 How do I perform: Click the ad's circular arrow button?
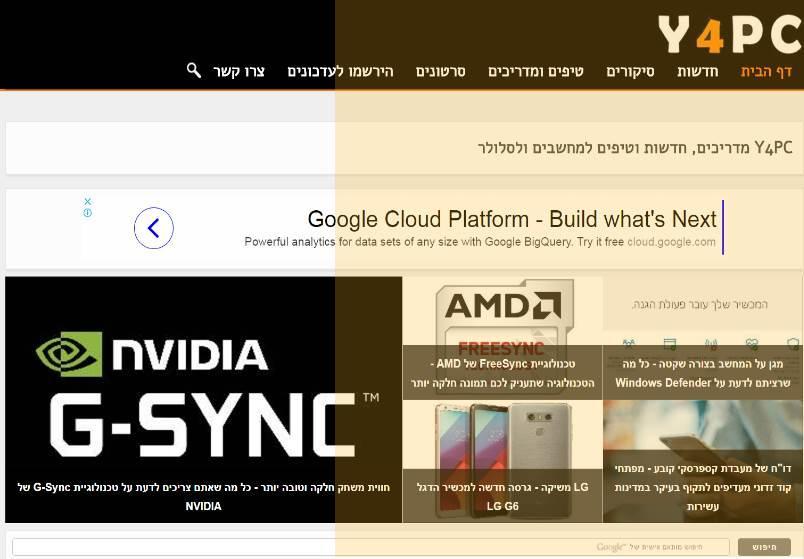(x=154, y=228)
